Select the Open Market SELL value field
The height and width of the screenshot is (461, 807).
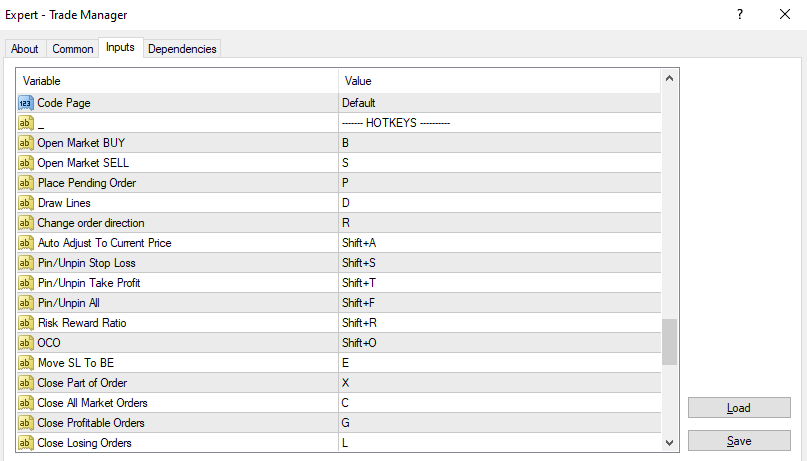[500, 163]
